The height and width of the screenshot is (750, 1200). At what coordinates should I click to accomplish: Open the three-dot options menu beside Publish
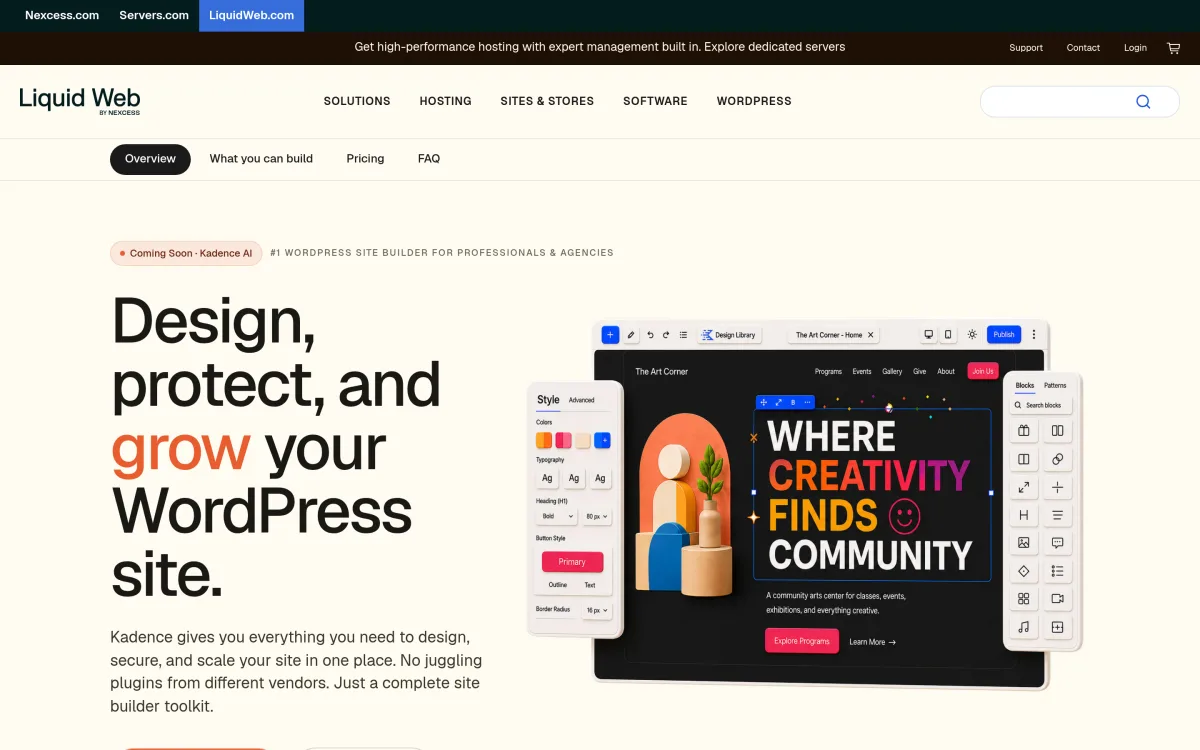[x=1034, y=335]
